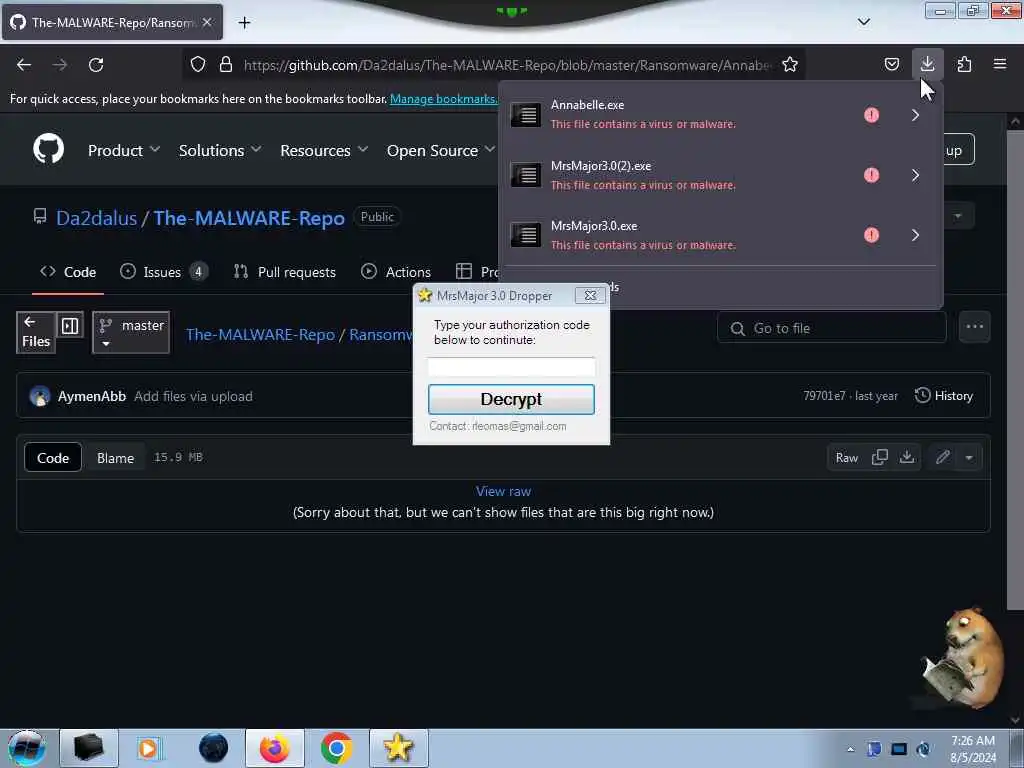
Task: Open the Firefox hamburger menu
Action: (x=1000, y=64)
